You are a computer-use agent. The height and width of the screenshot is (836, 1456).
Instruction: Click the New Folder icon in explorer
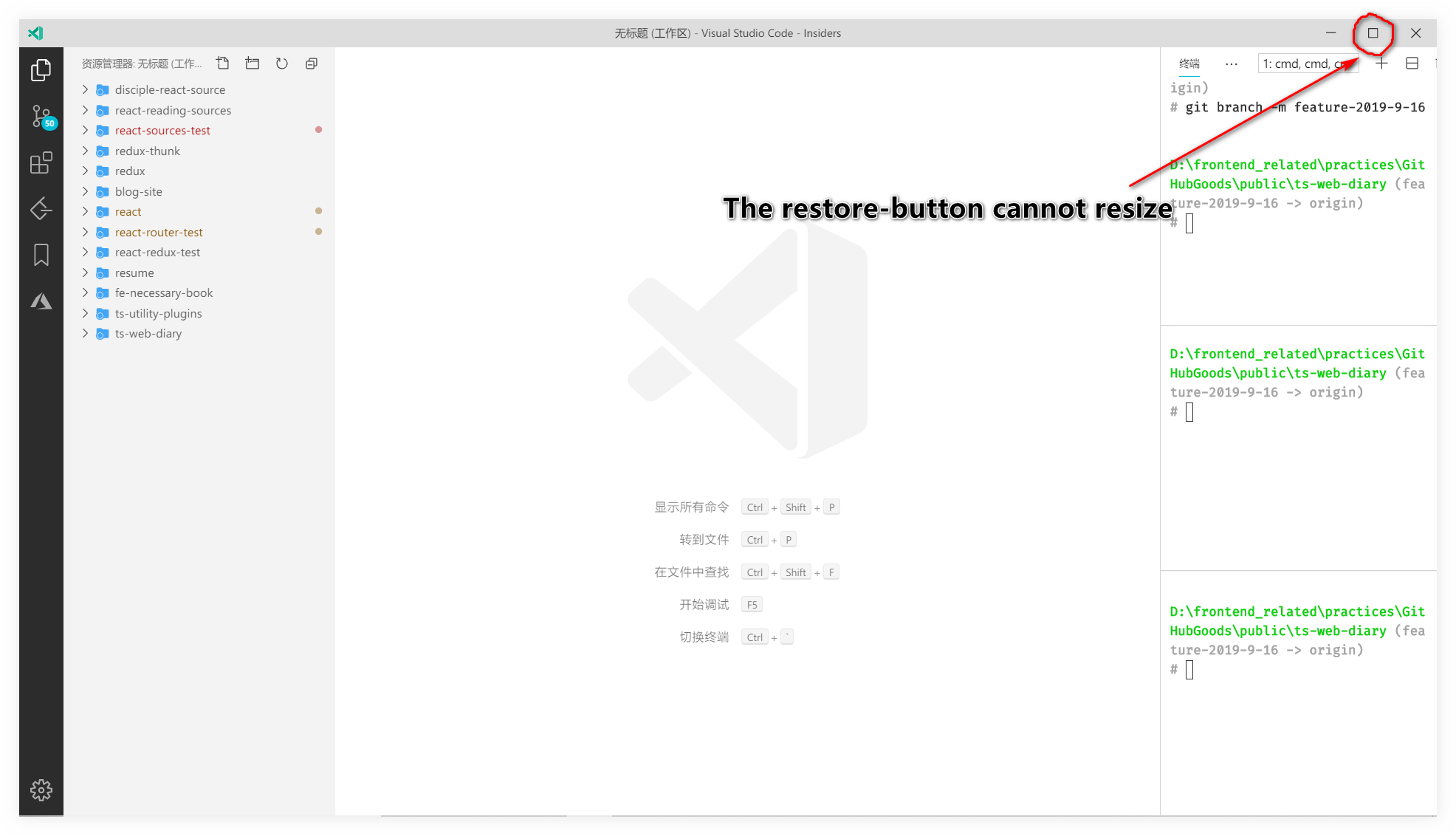[x=253, y=64]
